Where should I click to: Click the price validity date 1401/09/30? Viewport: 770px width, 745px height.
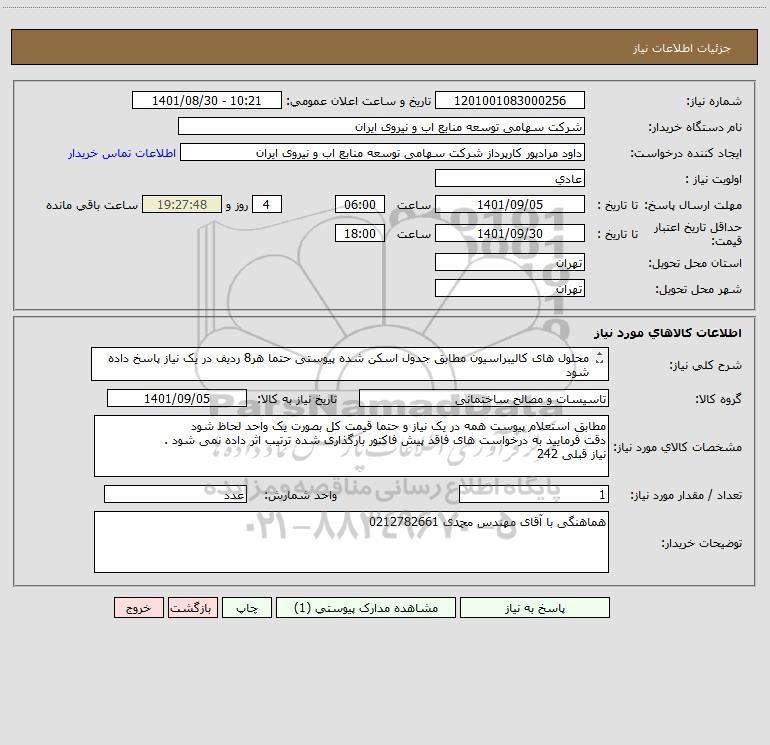pos(510,233)
